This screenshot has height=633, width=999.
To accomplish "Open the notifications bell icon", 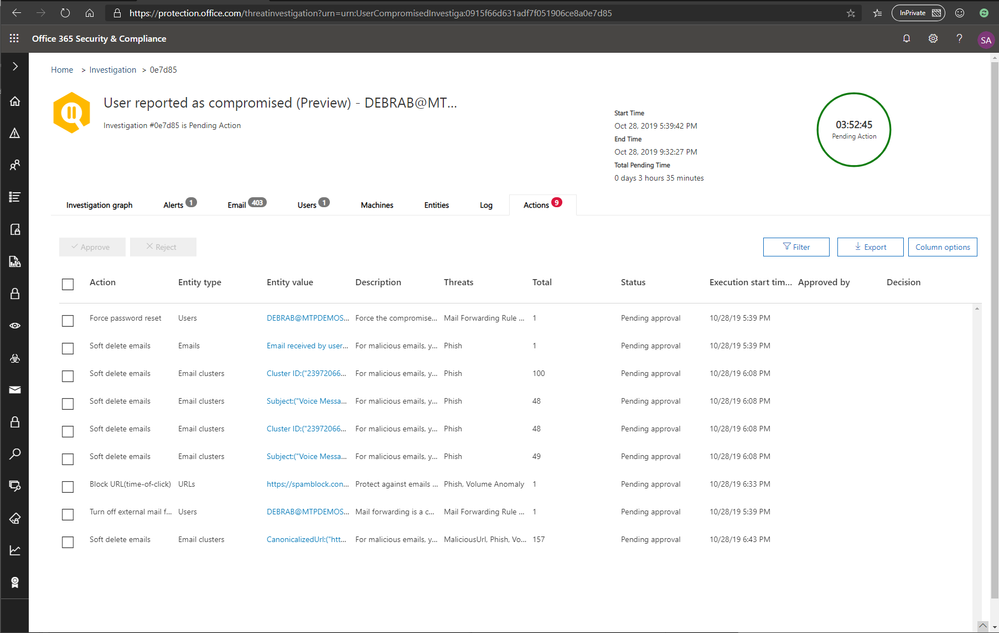I will tap(906, 39).
